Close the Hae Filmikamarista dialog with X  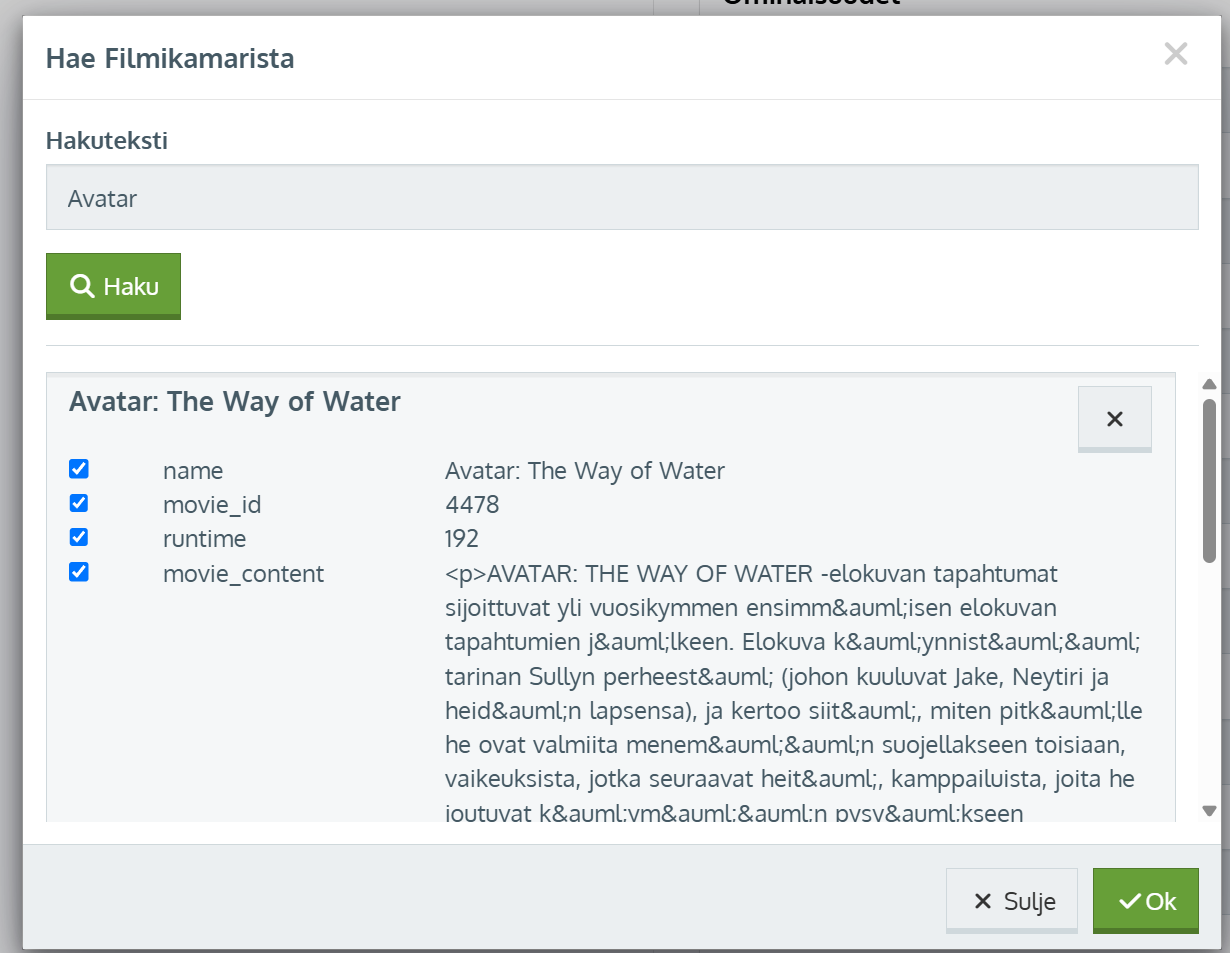[x=1175, y=54]
